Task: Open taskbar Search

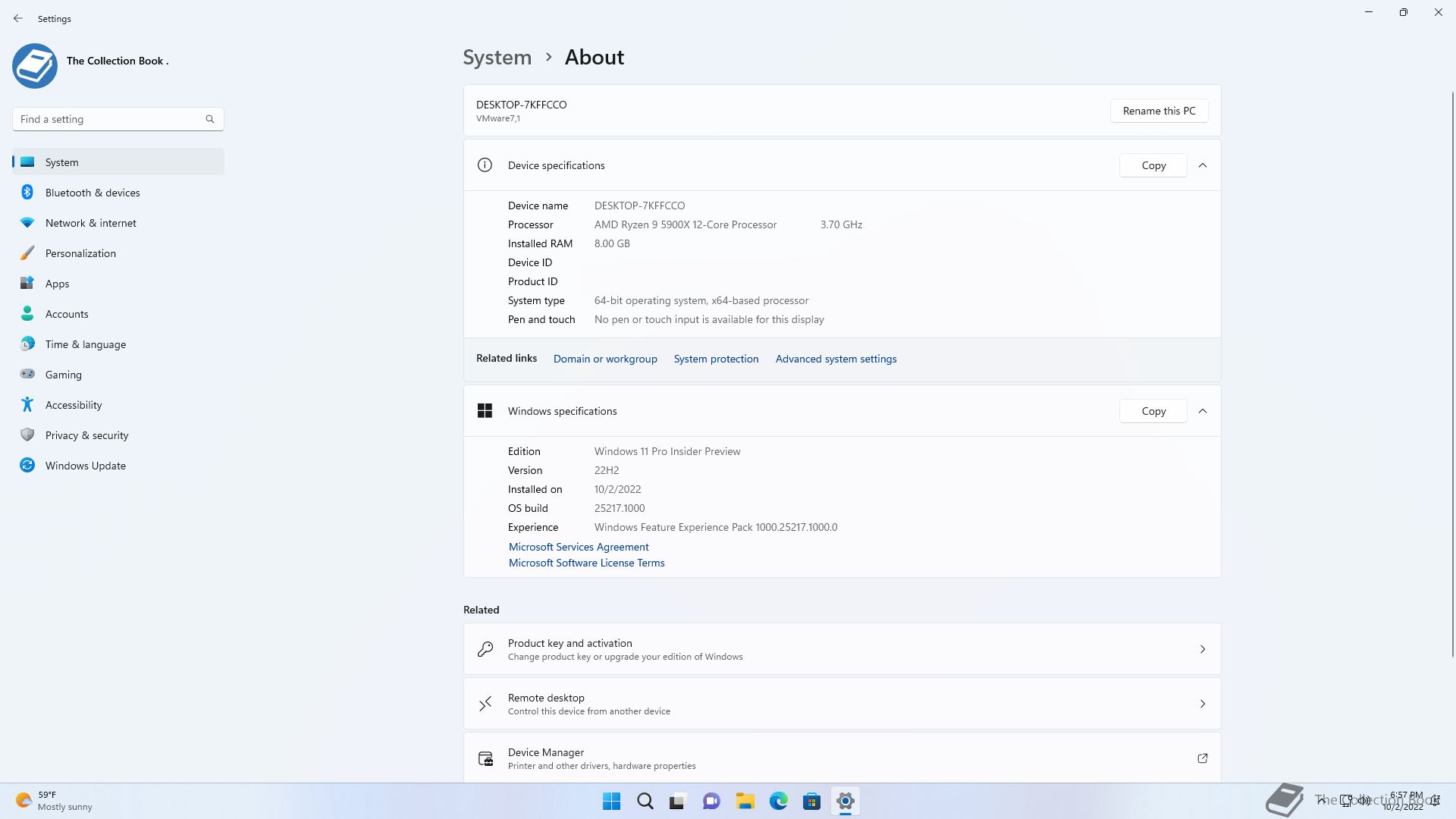Action: tap(645, 801)
